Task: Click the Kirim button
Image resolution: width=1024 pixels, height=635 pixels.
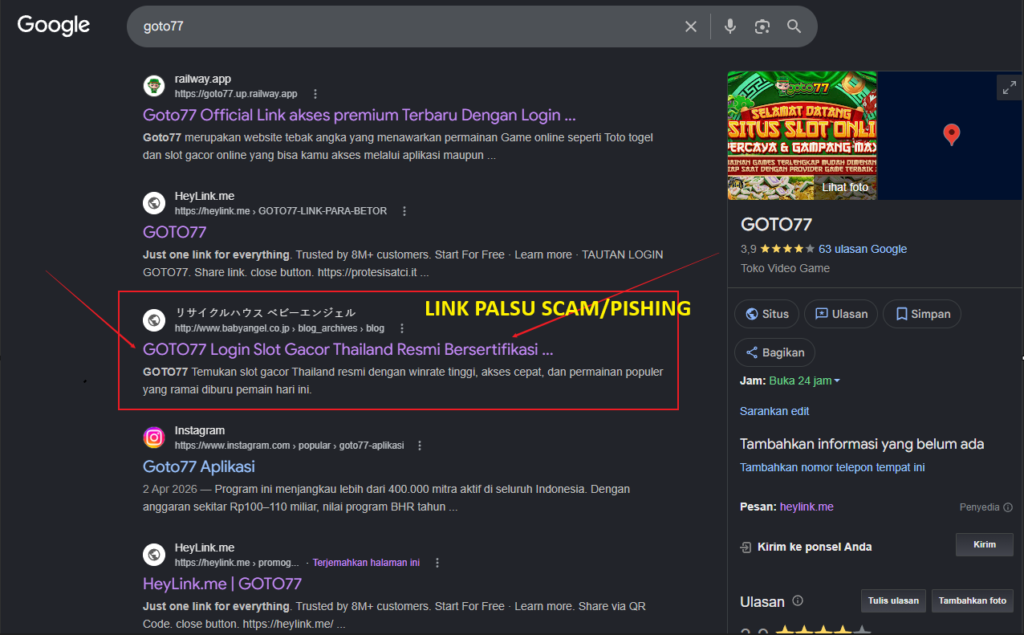Action: tap(984, 545)
